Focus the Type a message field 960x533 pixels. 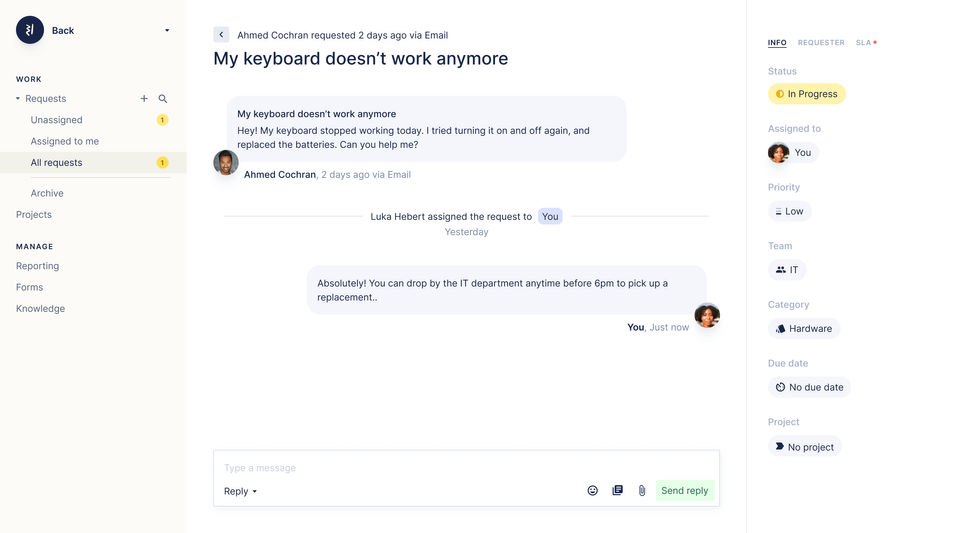466,468
